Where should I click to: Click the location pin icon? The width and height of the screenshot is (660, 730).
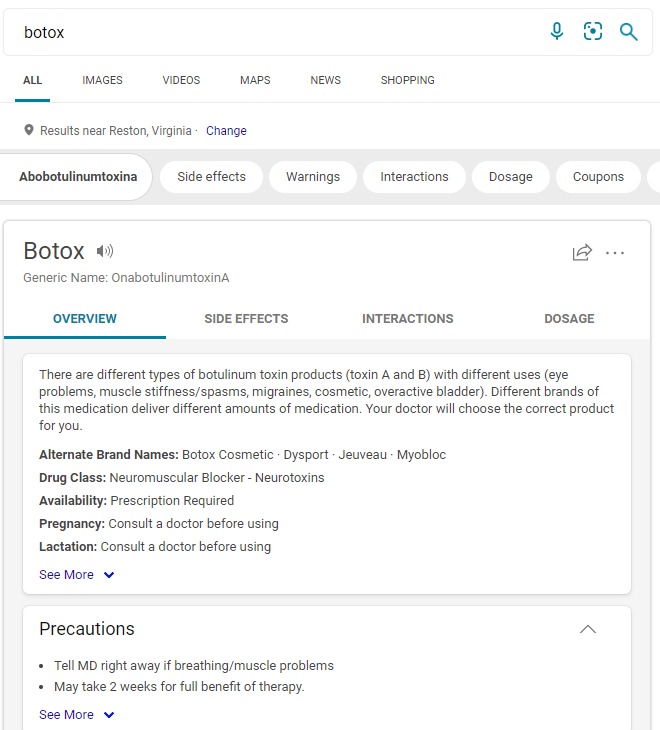(29, 130)
